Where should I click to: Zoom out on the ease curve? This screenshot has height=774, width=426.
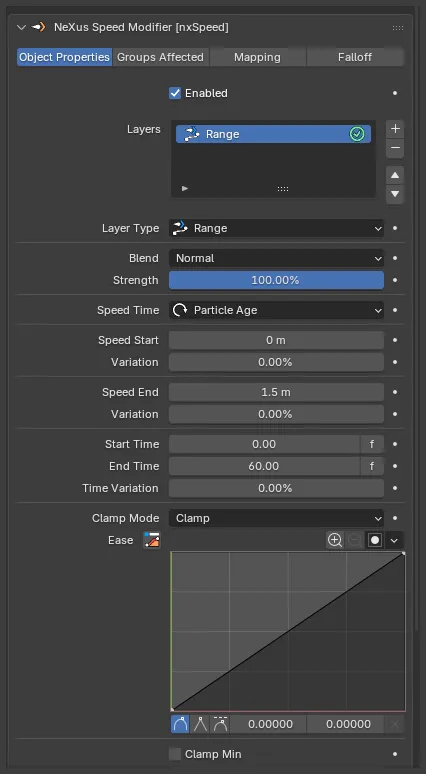point(354,540)
